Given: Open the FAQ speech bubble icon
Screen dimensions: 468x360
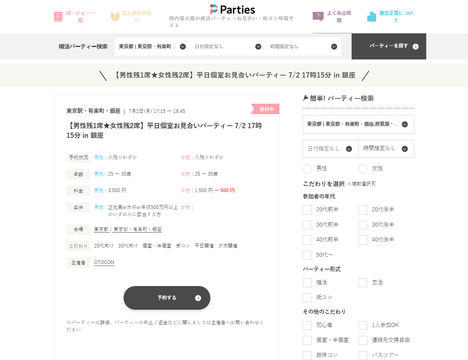Looking at the screenshot, I should [x=318, y=16].
